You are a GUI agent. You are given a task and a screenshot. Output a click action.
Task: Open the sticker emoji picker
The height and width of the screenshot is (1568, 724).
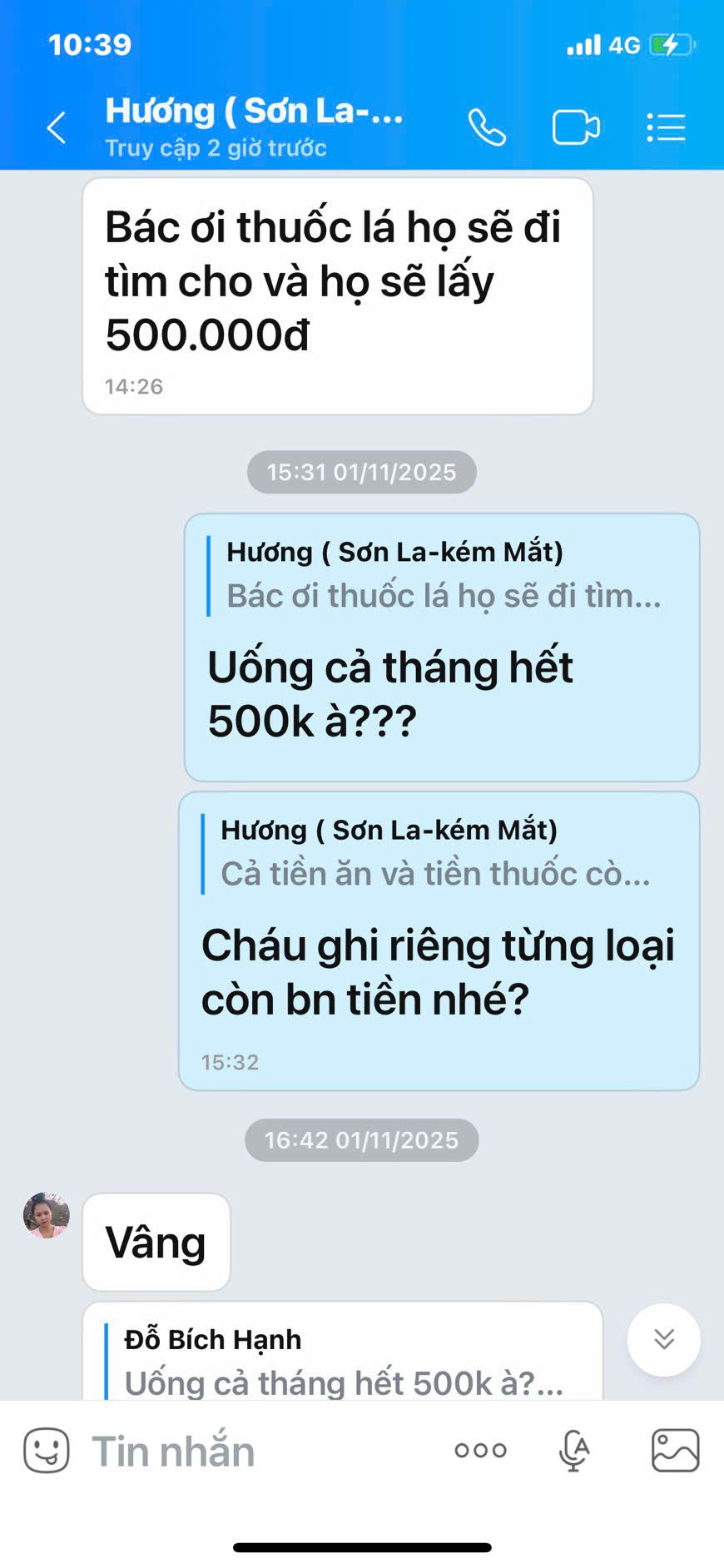[x=47, y=1451]
